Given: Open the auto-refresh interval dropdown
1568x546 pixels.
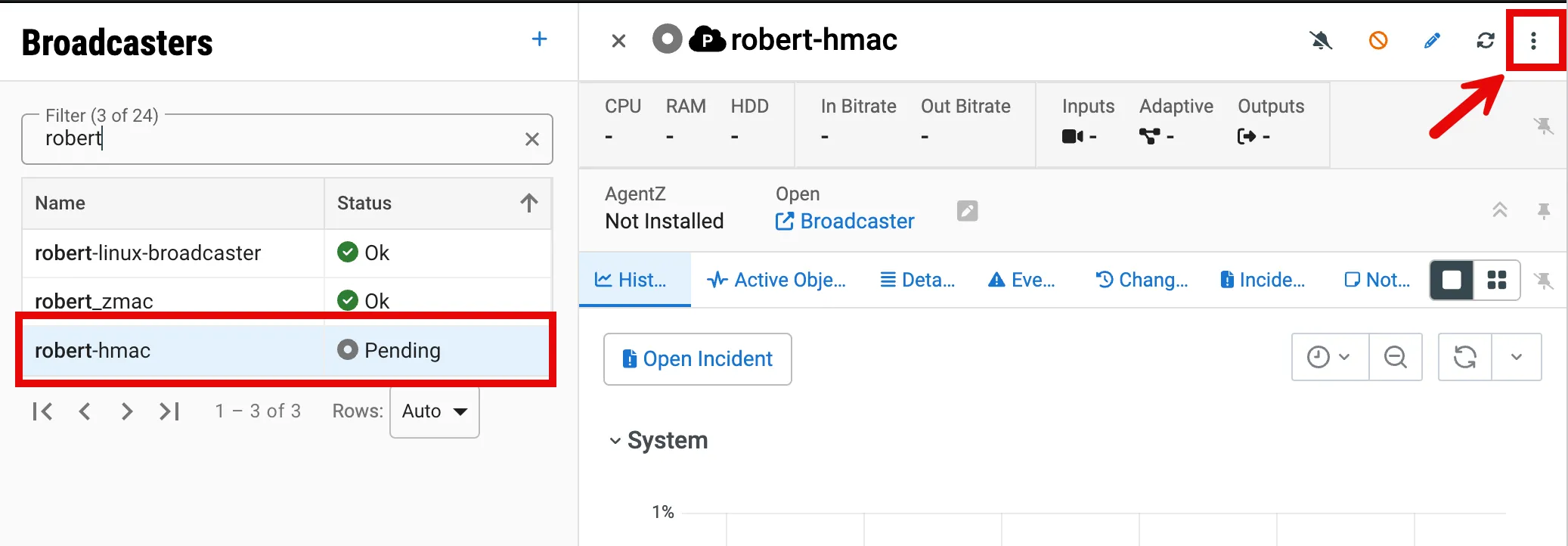Looking at the screenshot, I should 1517,357.
